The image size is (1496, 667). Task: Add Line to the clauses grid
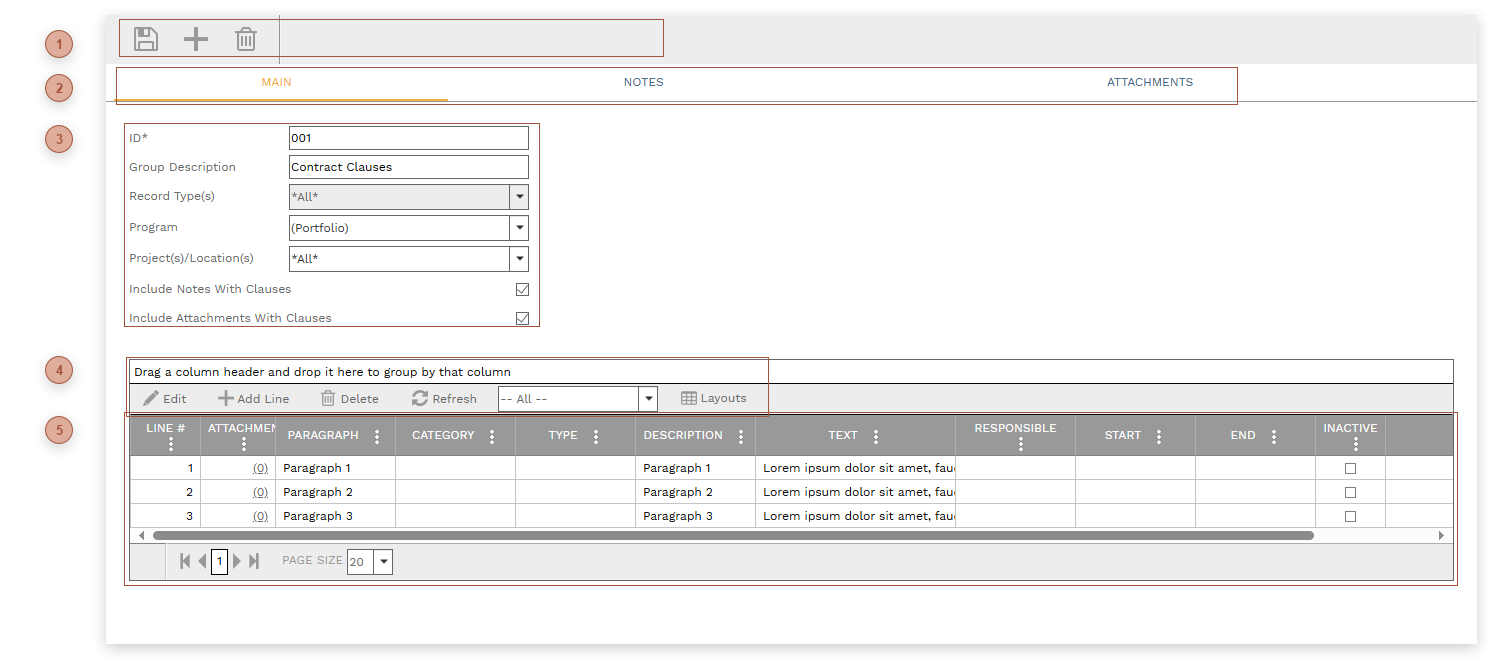point(254,398)
